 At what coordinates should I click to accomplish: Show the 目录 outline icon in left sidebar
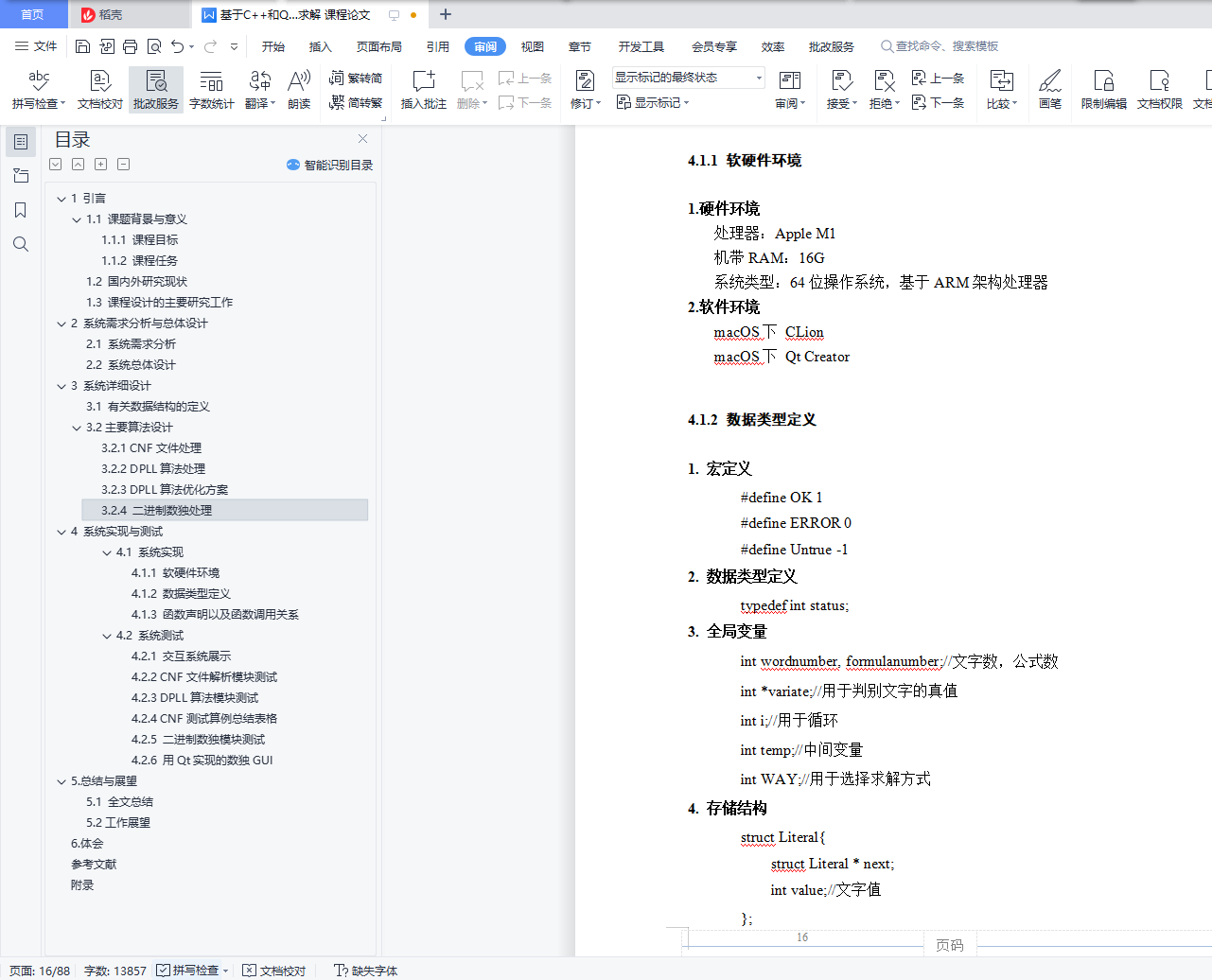21,142
